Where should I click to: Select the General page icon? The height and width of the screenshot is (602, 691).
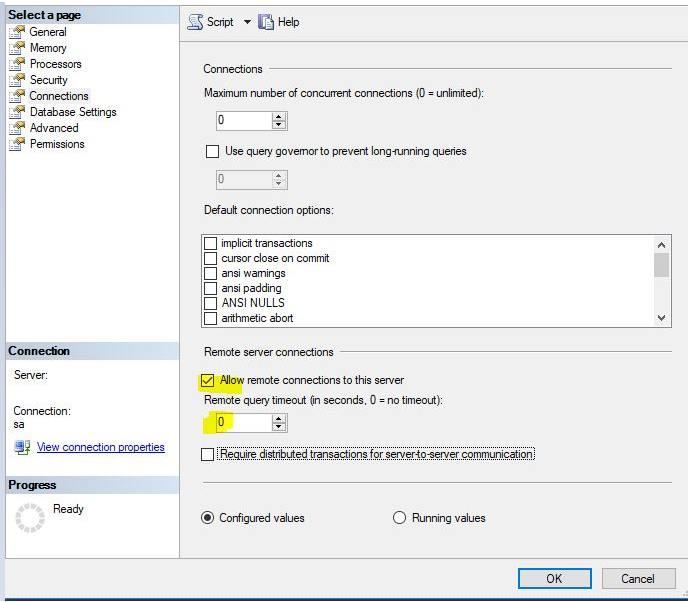pos(16,32)
